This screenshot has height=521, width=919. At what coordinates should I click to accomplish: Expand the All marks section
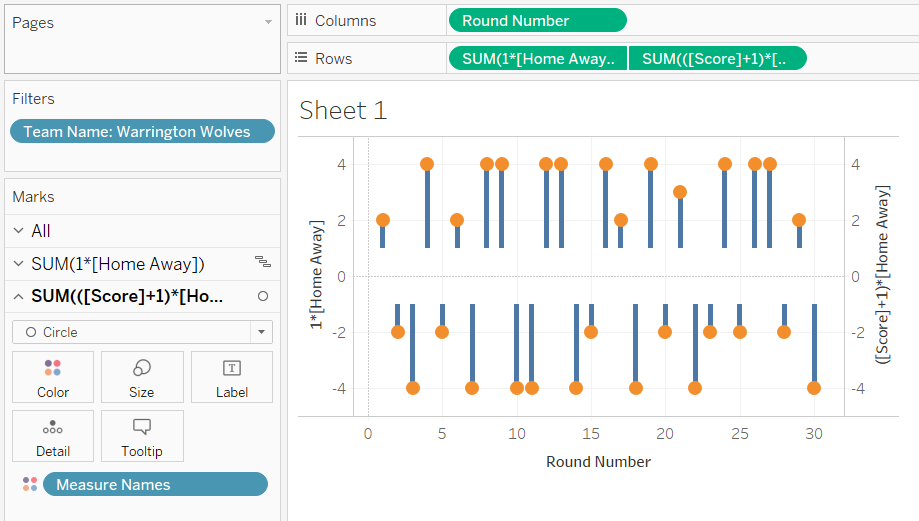[x=18, y=231]
